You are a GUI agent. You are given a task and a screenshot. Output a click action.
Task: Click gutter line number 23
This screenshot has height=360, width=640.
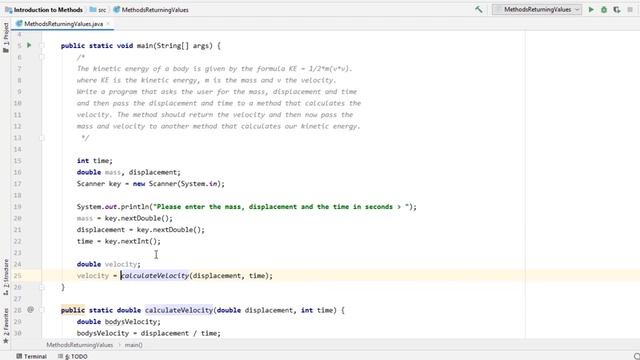coord(18,253)
